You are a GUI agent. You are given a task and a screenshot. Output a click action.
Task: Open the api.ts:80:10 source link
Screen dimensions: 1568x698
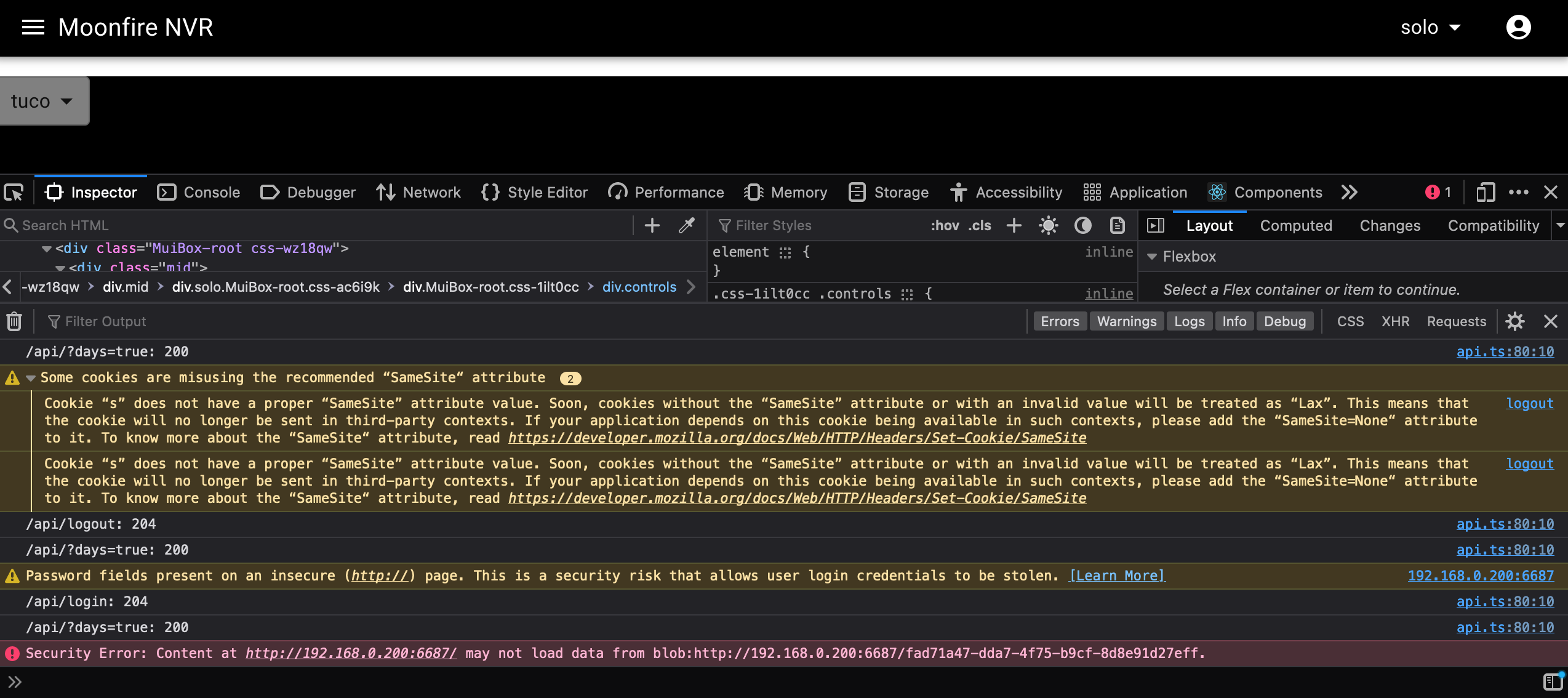click(1505, 351)
